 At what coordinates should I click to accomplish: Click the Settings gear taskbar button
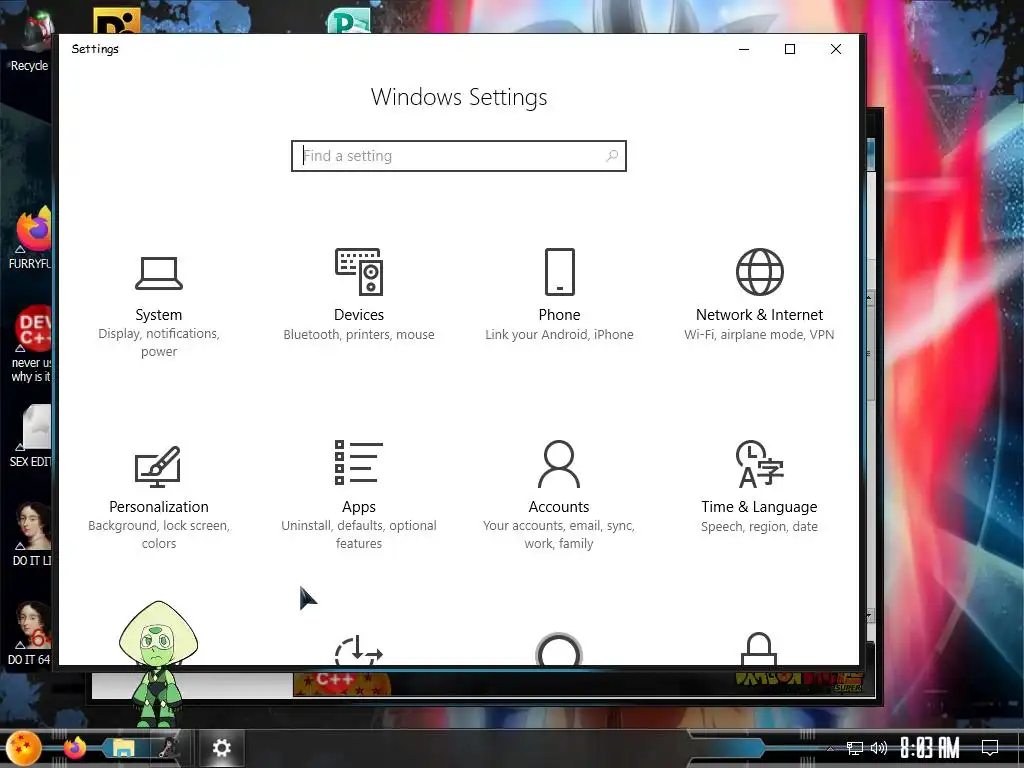tap(221, 748)
